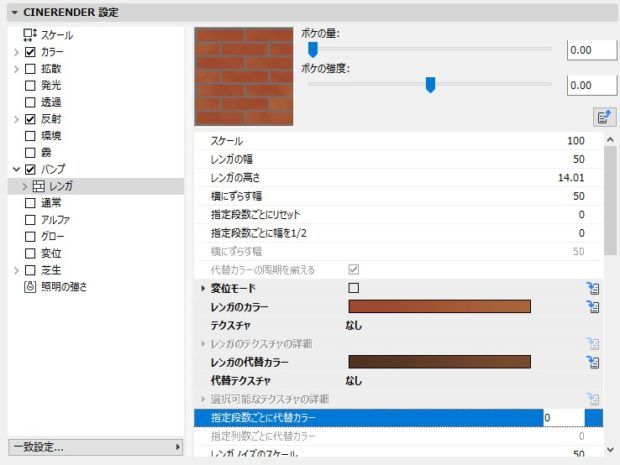
Task: Expand the 拡散 channel tree arrow
Action: 16,69
